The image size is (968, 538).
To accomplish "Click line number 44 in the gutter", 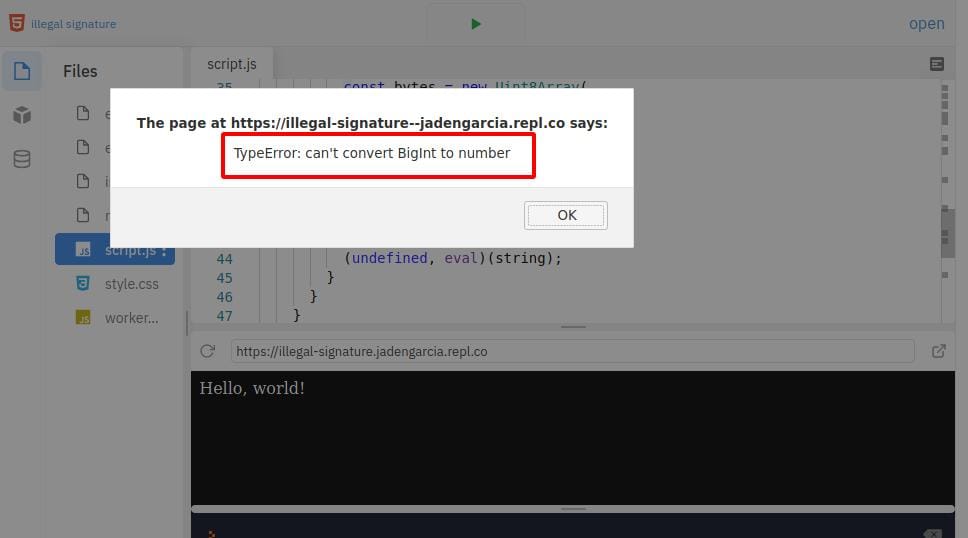I will coord(225,259).
